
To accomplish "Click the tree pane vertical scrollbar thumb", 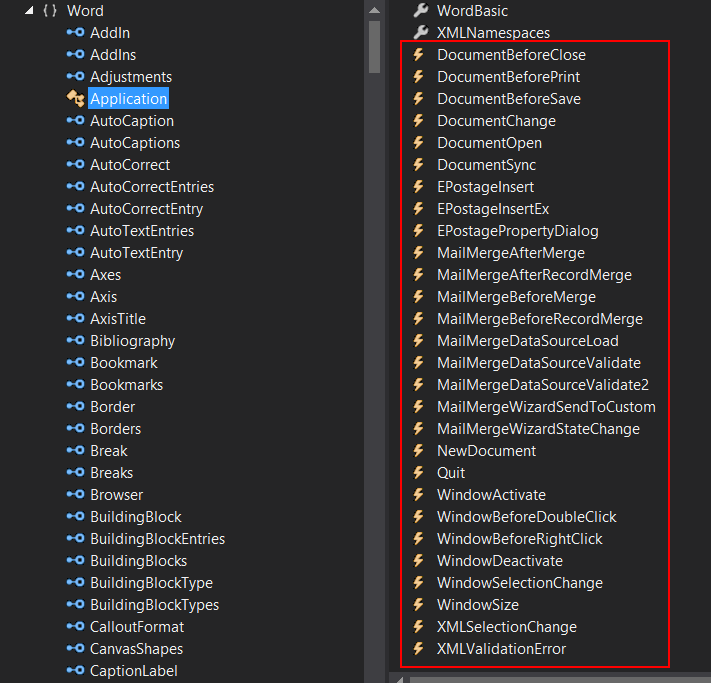I will [x=374, y=47].
